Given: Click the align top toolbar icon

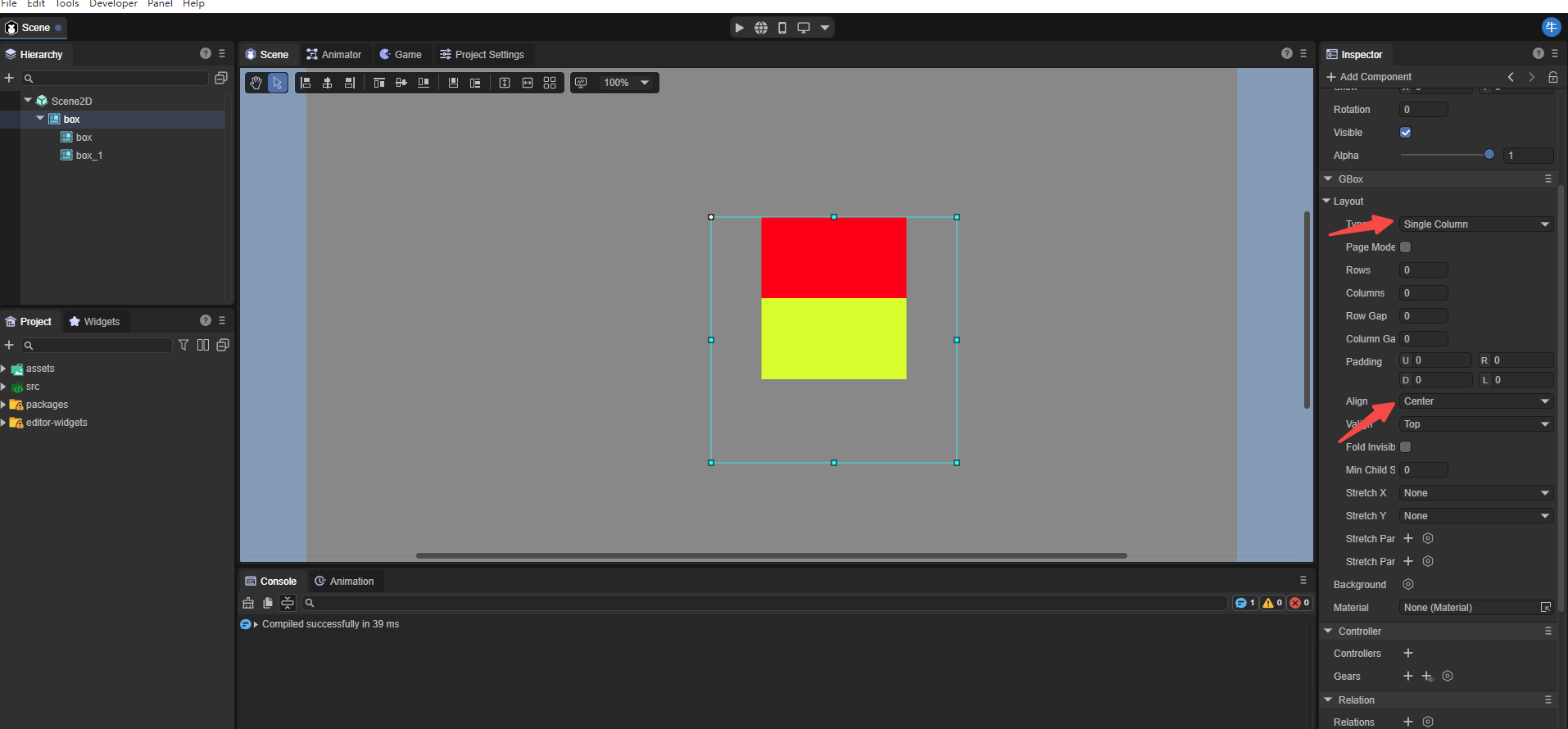Looking at the screenshot, I should tap(378, 83).
